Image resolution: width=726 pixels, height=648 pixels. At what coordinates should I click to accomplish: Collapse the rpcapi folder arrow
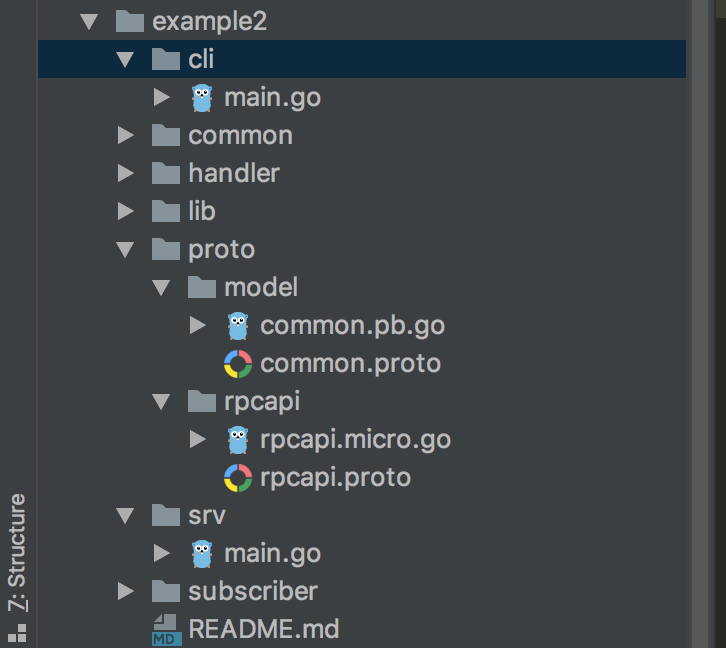point(161,401)
